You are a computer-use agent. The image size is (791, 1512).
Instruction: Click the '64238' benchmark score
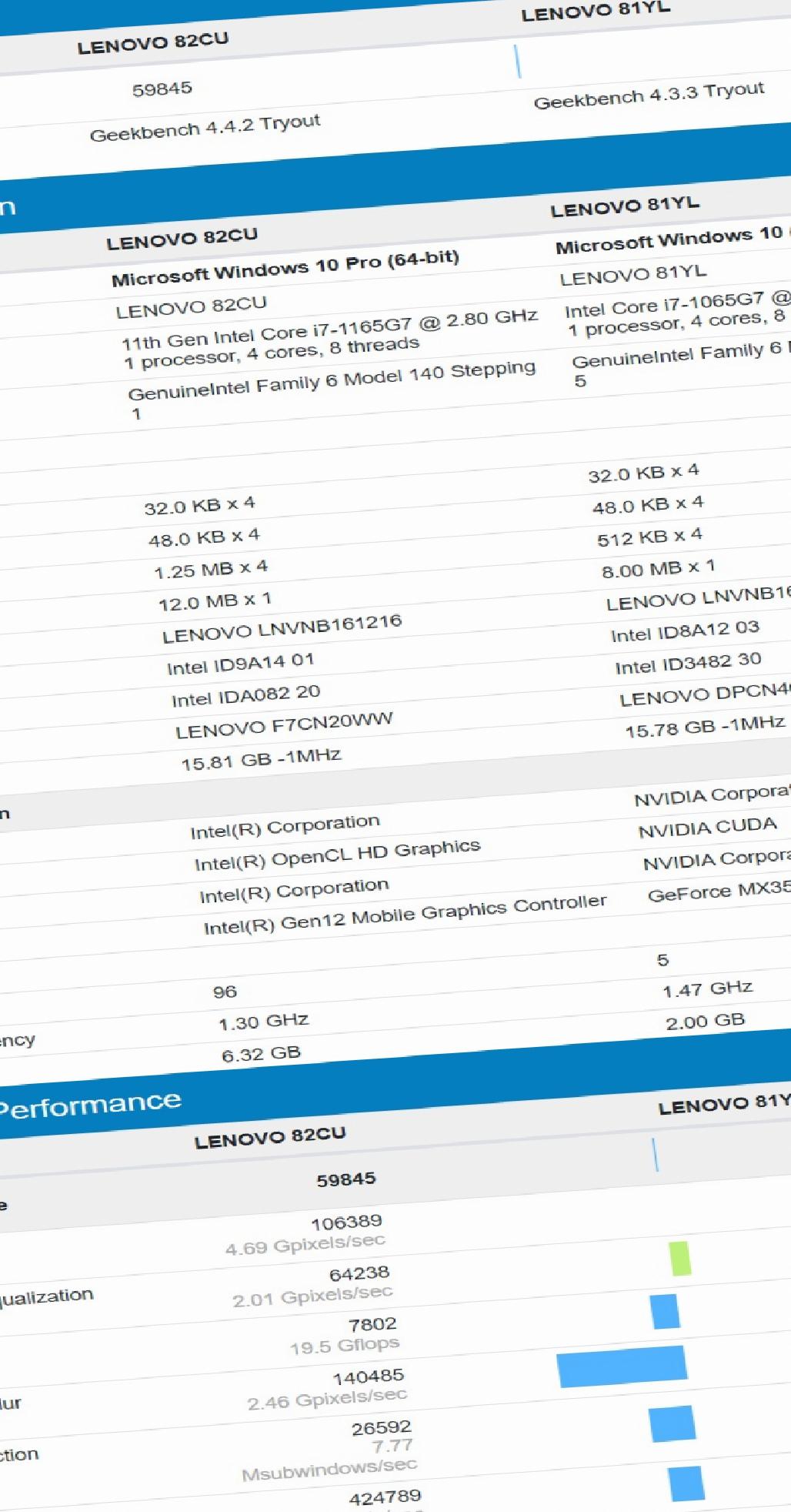coord(359,1273)
